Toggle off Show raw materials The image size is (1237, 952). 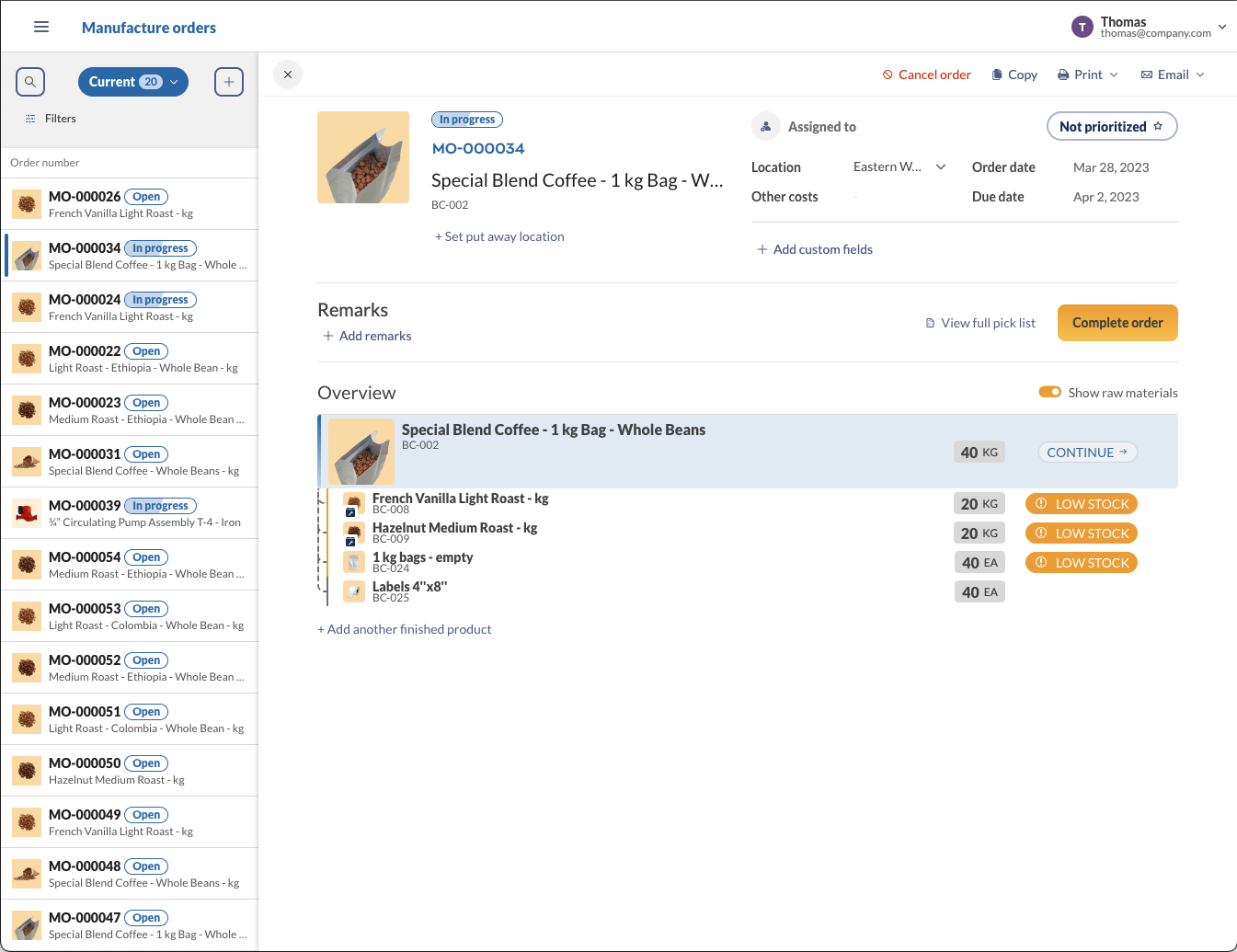coord(1049,392)
